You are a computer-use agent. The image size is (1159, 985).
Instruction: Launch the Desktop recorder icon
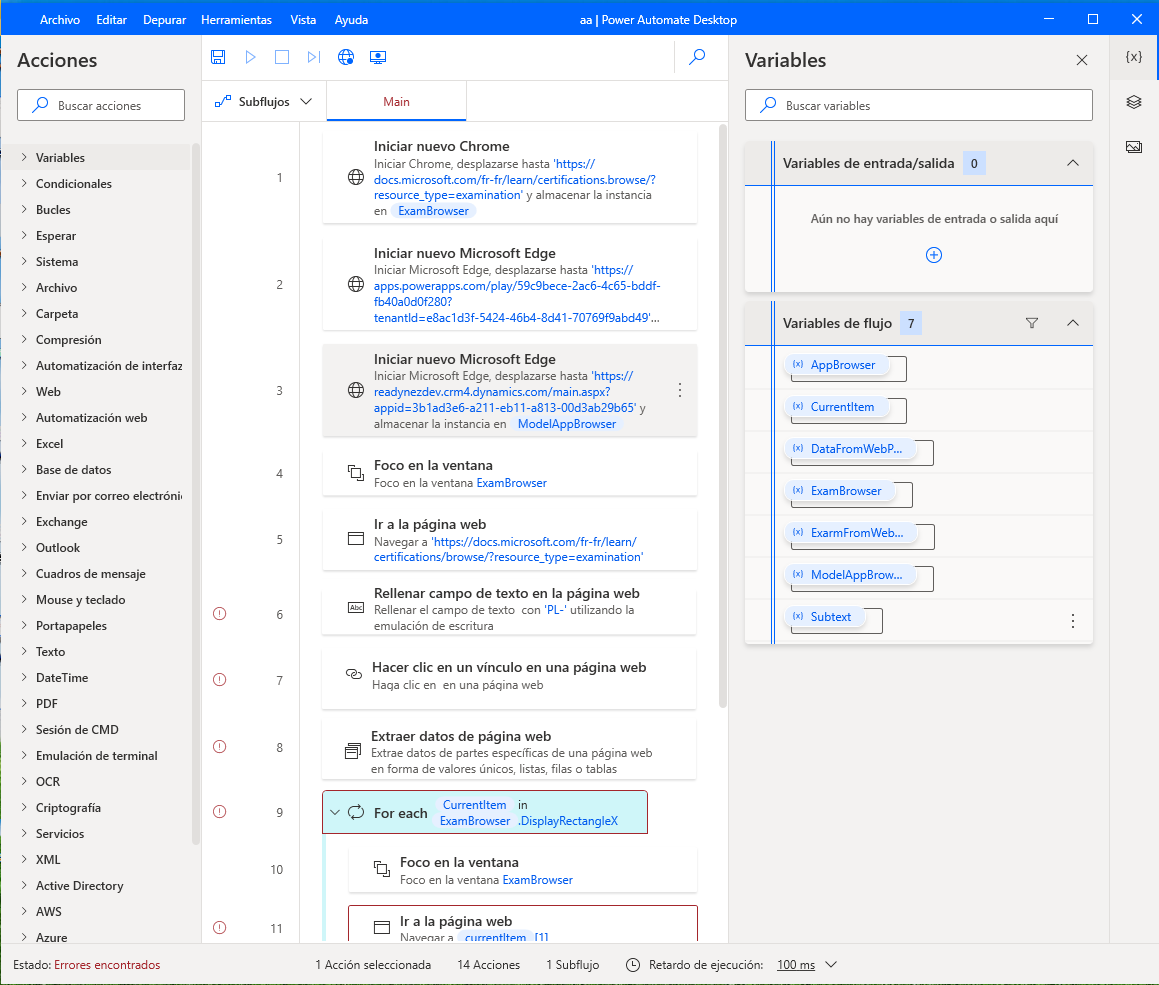(378, 57)
